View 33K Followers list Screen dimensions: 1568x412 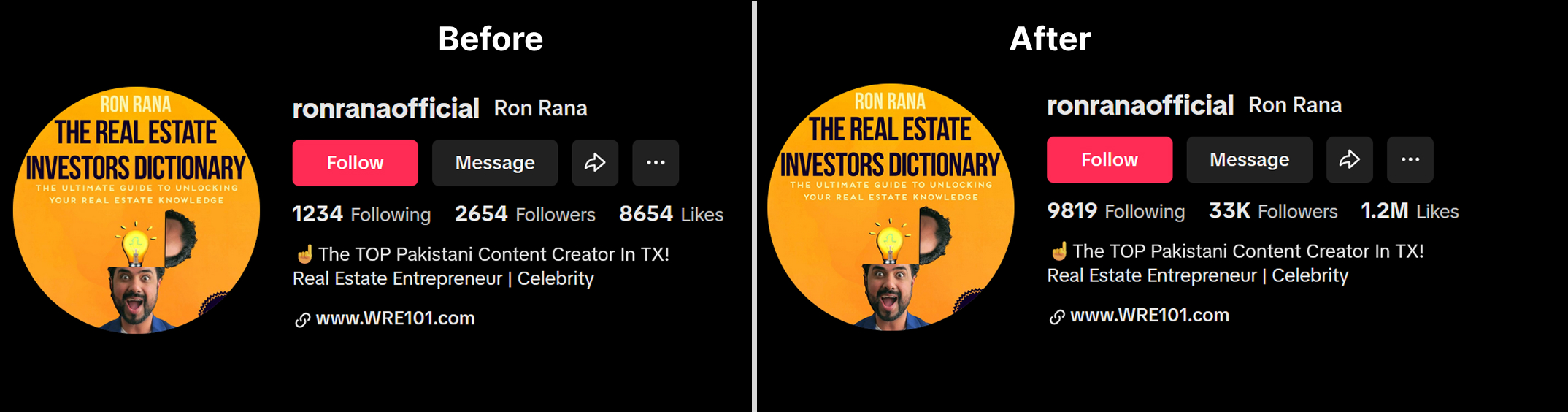coord(1273,211)
